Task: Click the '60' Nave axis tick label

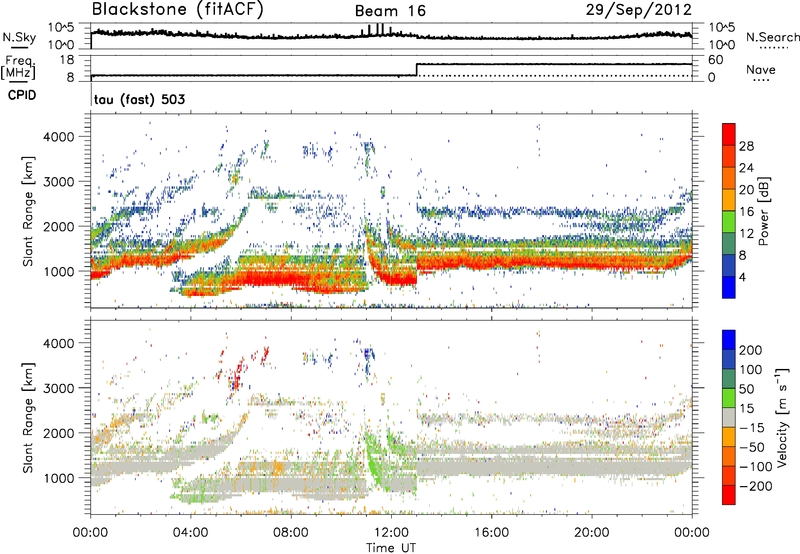Action: pyautogui.click(x=715, y=60)
